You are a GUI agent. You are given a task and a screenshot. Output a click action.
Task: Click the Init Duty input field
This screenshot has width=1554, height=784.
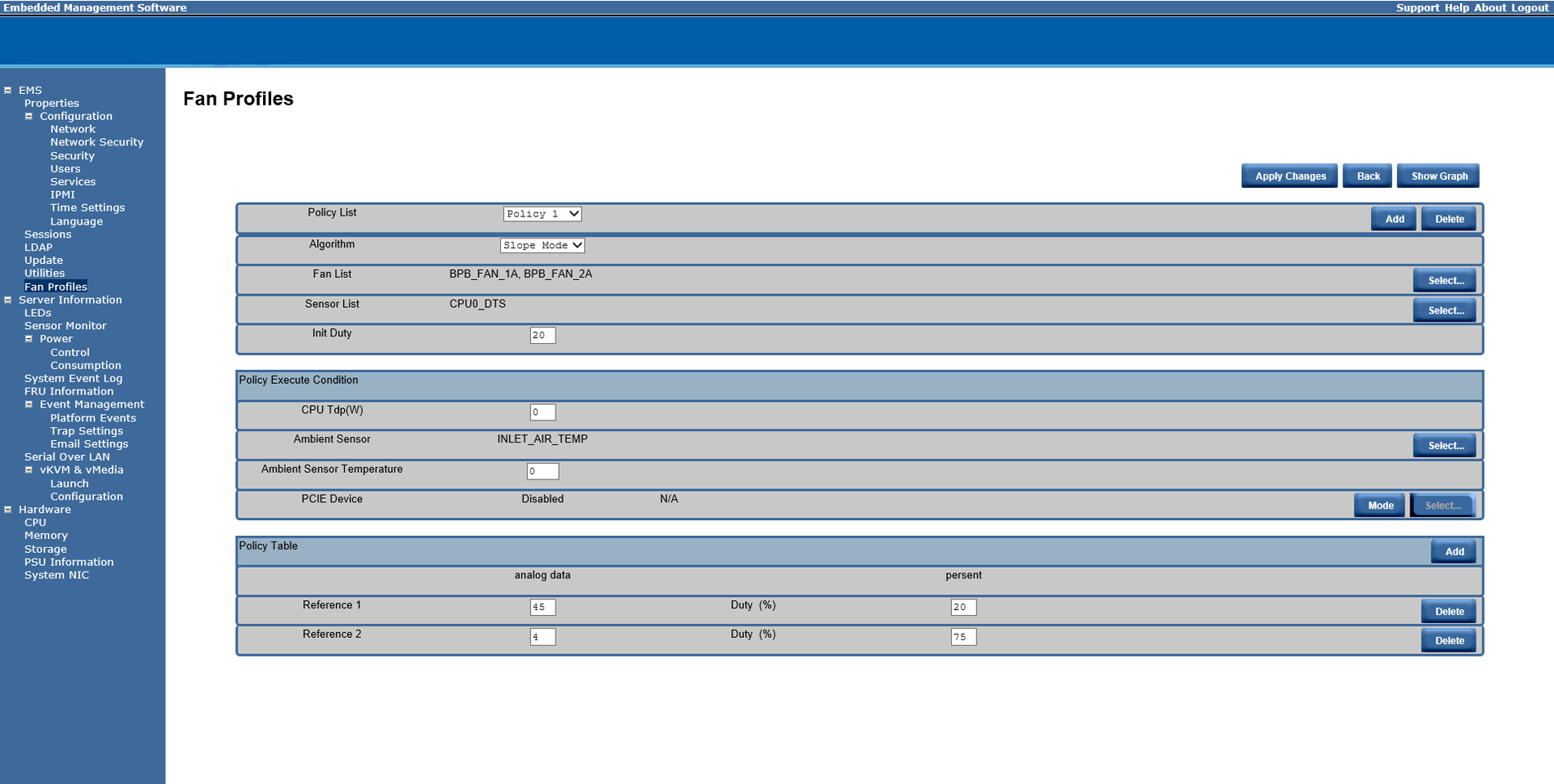543,336
